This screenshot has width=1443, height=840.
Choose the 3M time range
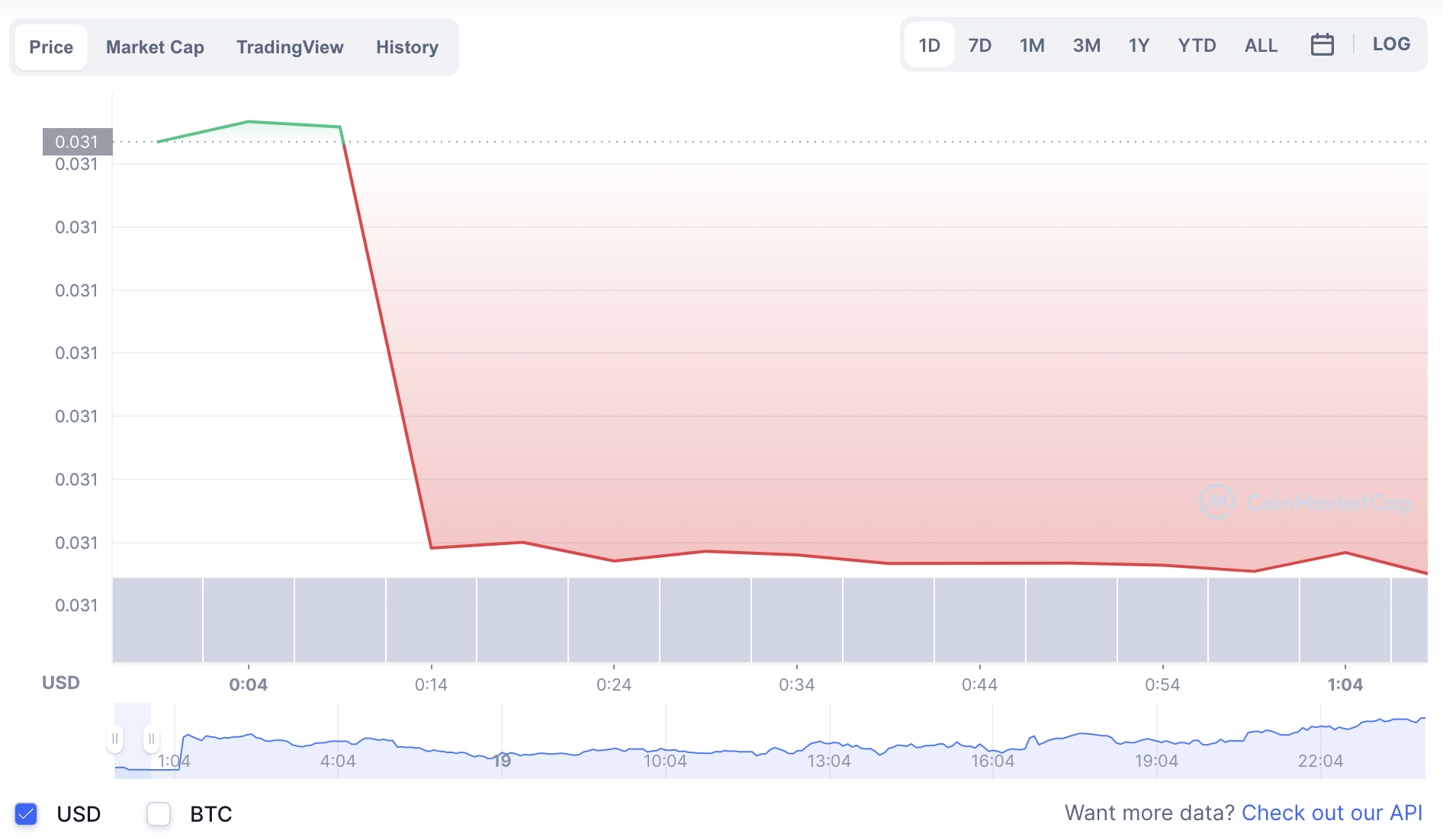coord(1087,46)
